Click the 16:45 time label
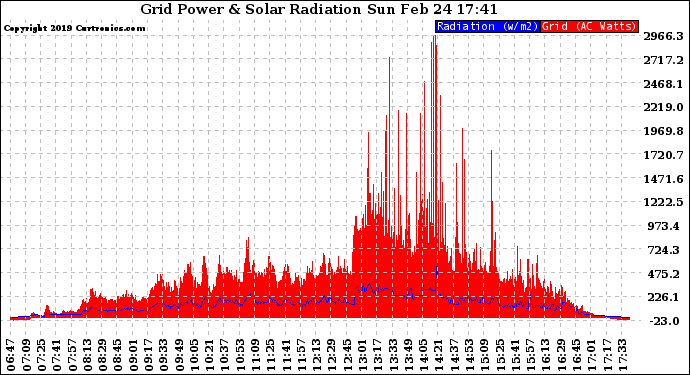Image resolution: width=690 pixels, height=375 pixels. pos(576,355)
